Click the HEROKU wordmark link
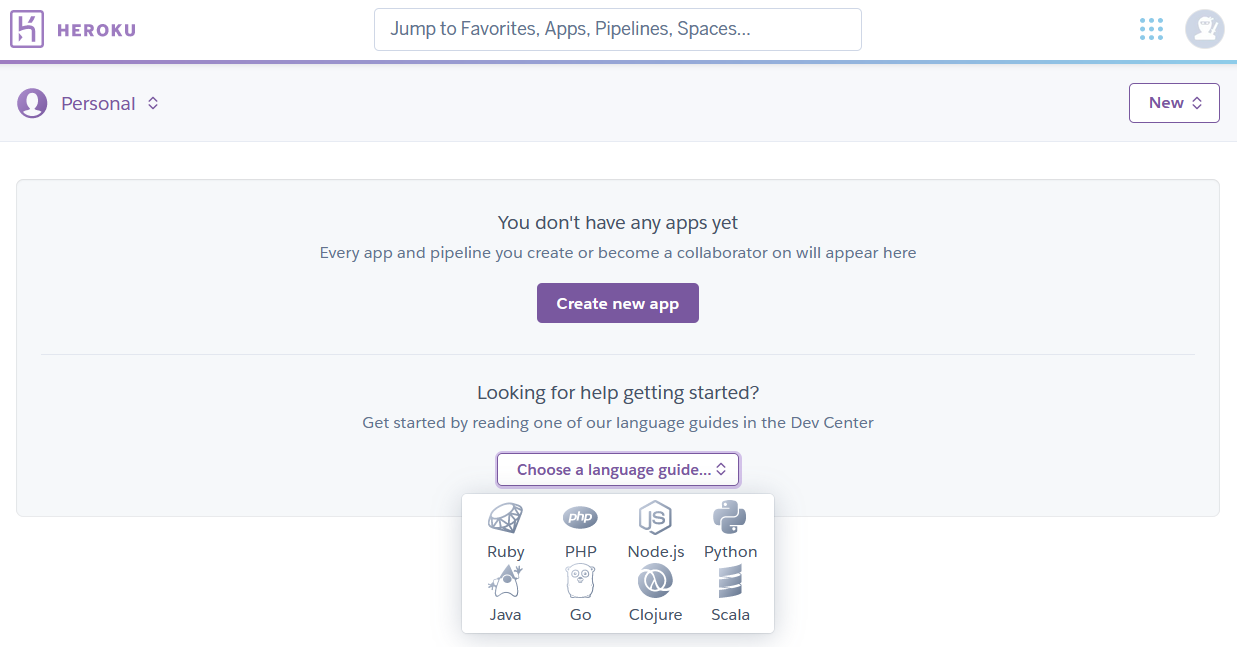This screenshot has height=647, width=1237. (96, 30)
